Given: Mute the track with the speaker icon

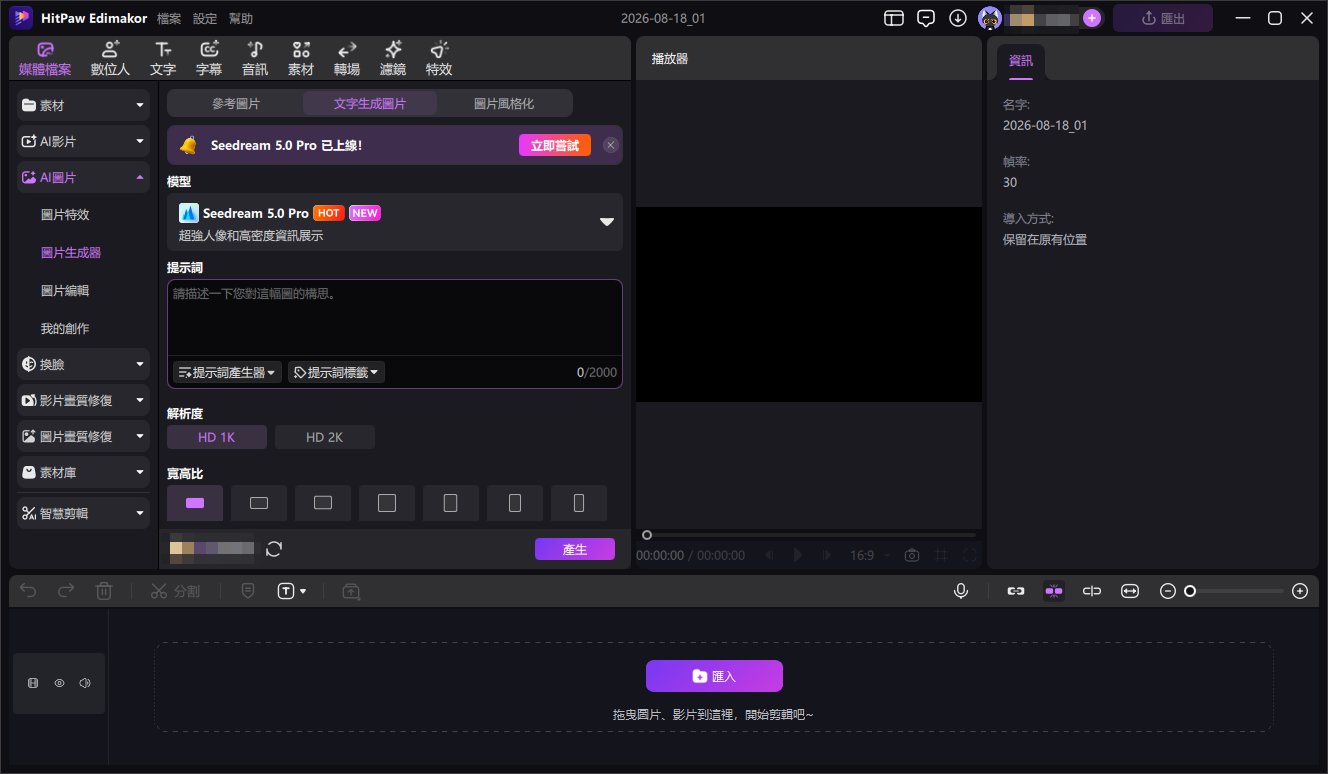Looking at the screenshot, I should click(x=85, y=683).
